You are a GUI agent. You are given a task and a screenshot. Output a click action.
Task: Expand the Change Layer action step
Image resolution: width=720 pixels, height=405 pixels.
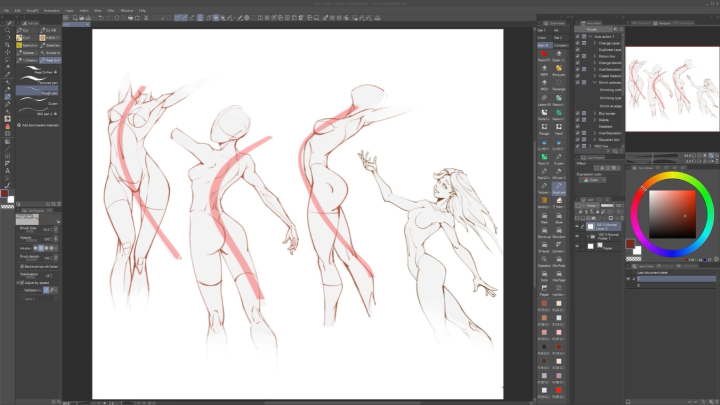point(592,42)
